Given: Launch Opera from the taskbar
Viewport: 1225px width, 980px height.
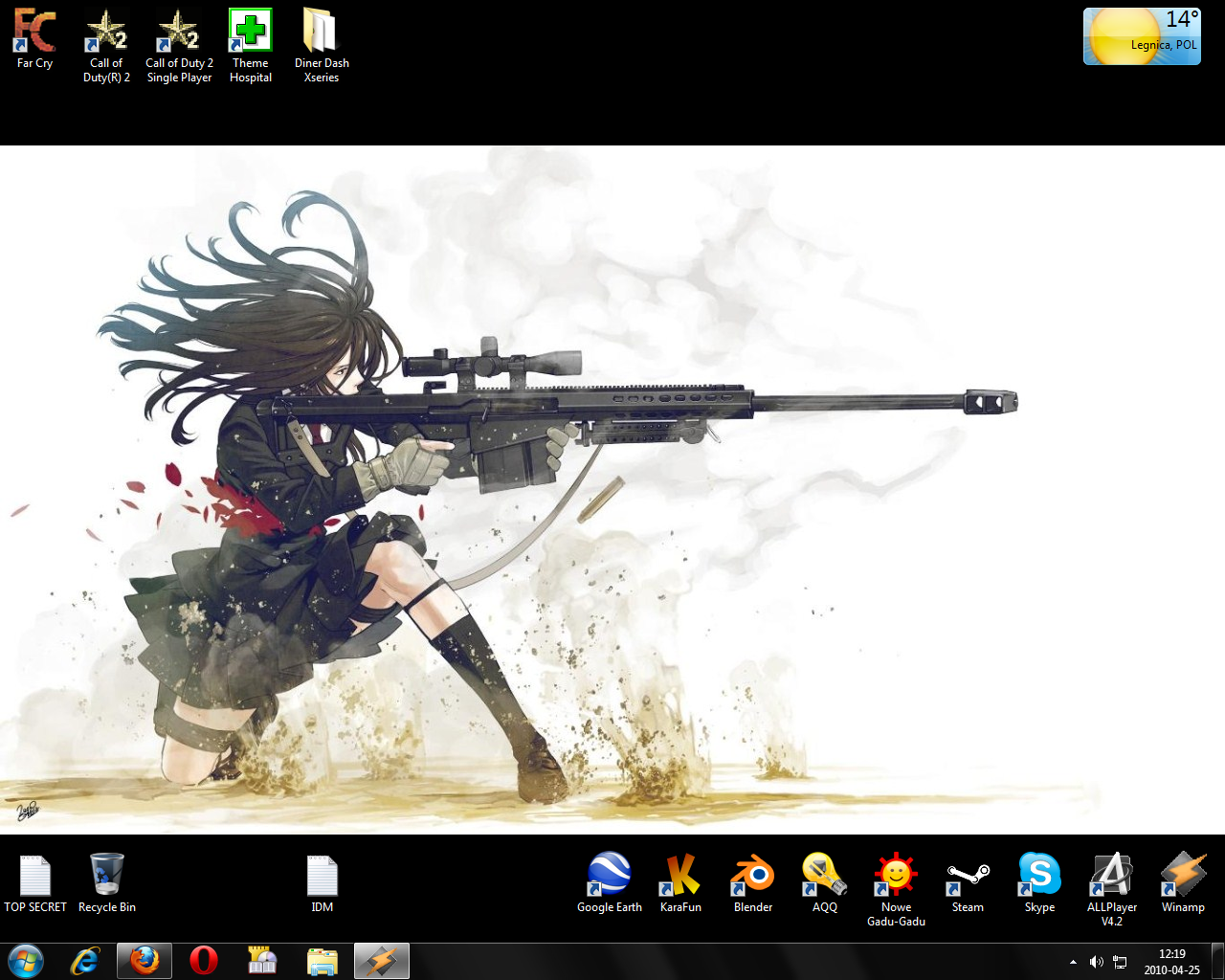Looking at the screenshot, I should point(203,961).
